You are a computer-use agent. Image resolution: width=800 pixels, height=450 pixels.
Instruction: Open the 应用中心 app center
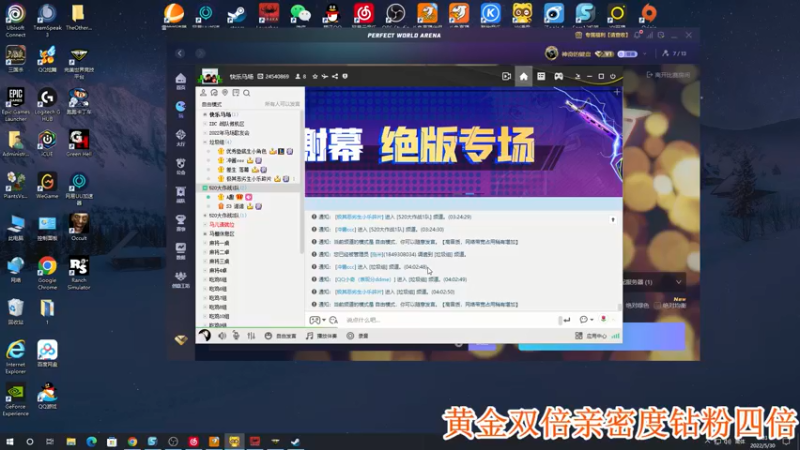point(591,336)
